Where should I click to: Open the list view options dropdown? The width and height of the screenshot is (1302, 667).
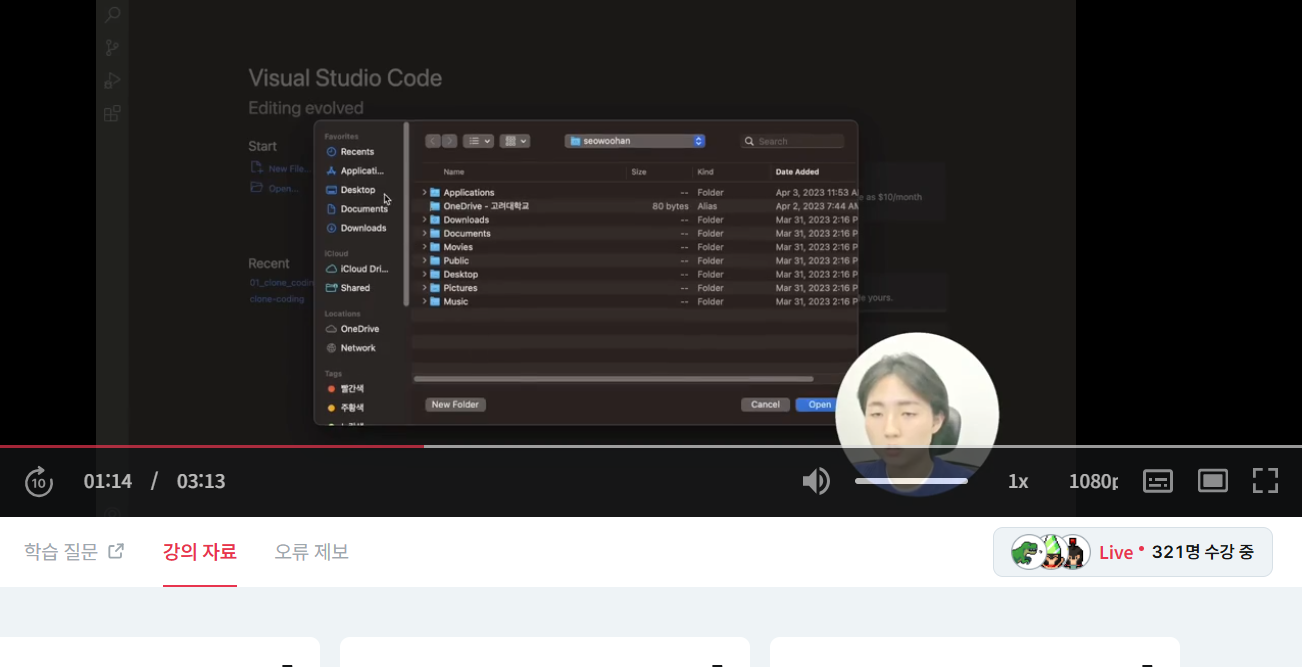pos(478,141)
